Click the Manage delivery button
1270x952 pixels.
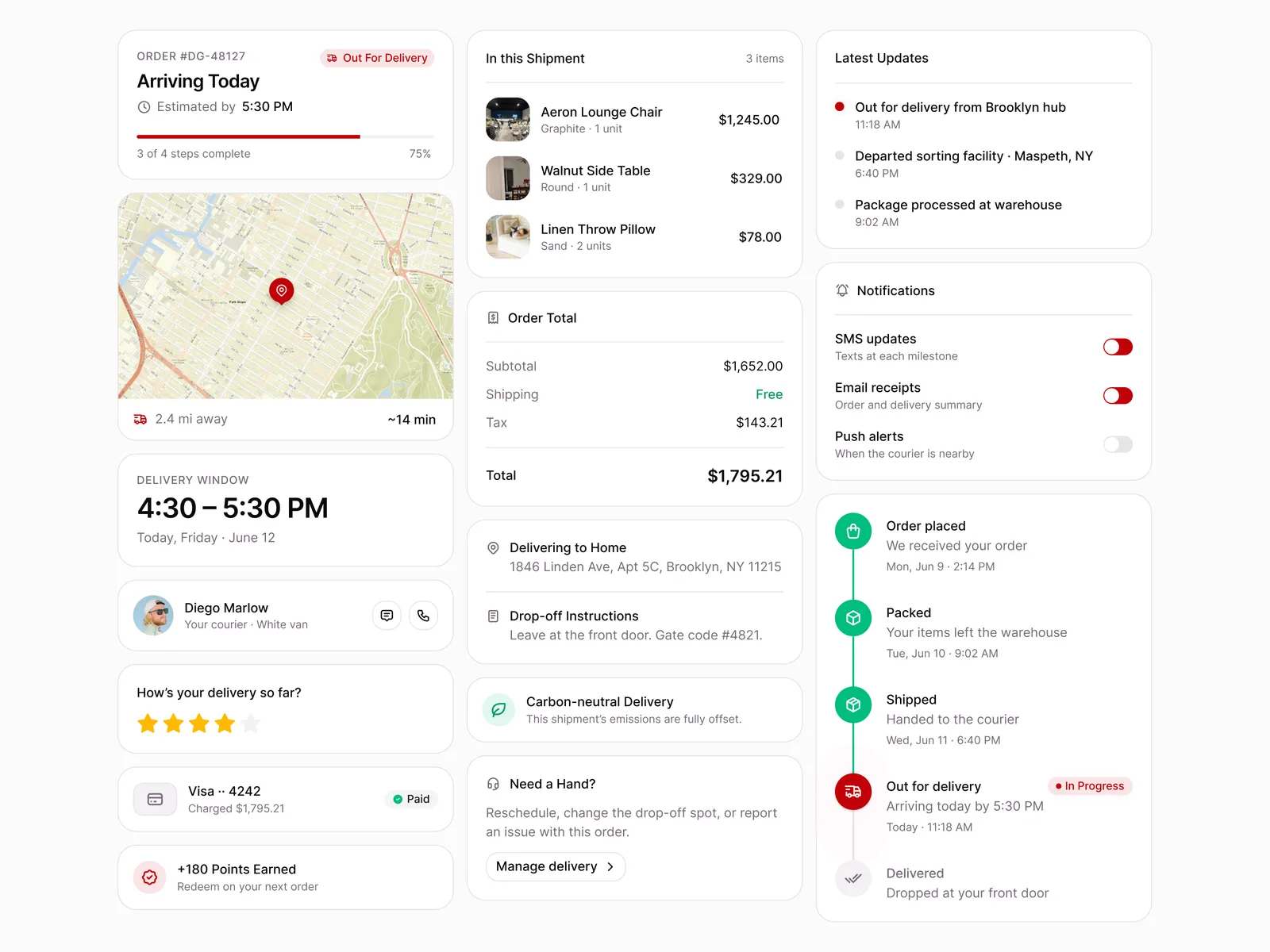[556, 866]
